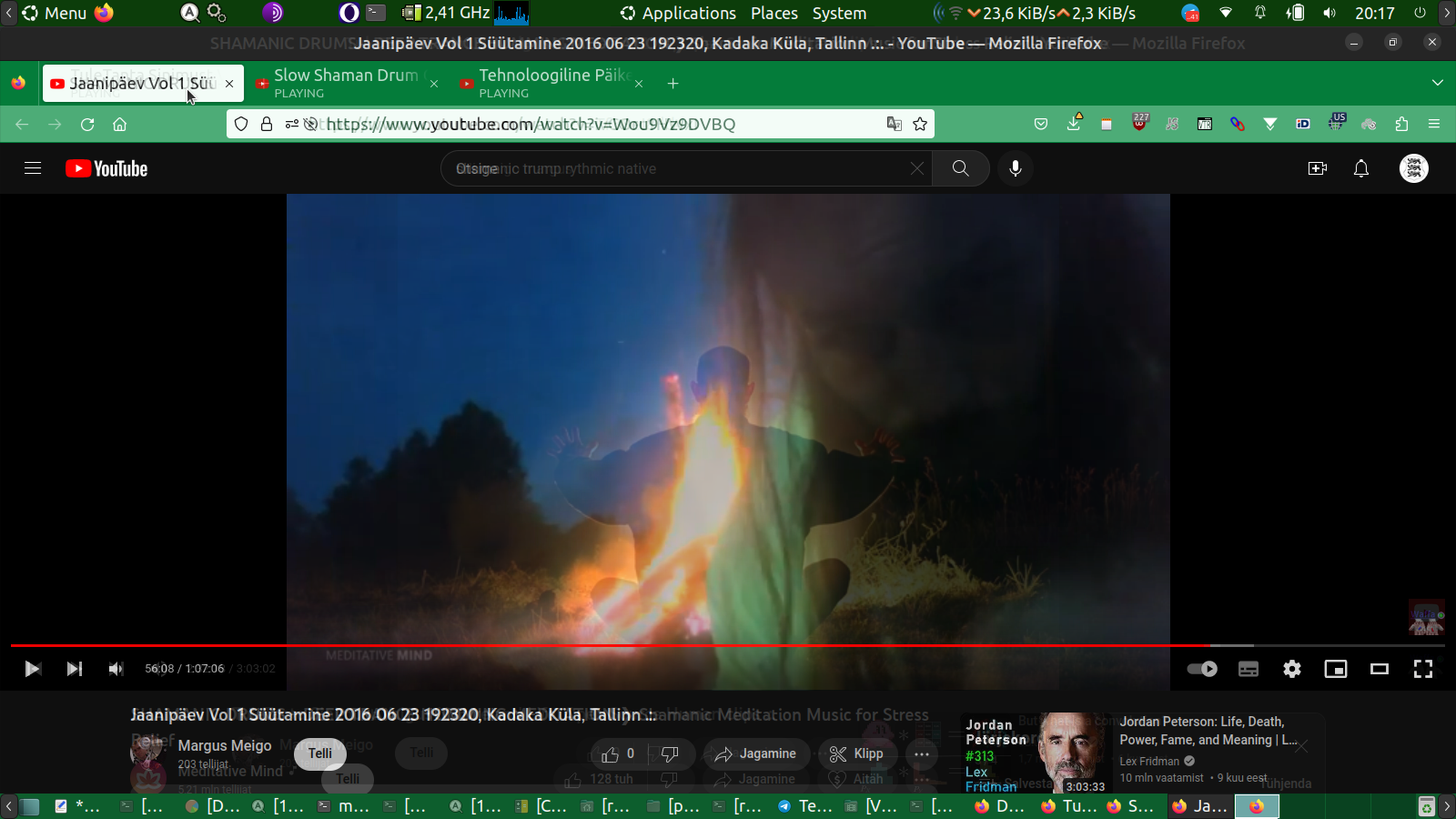Viewport: 1456px width, 819px height.
Task: Open Margus Meigo channel name link
Action: click(225, 745)
